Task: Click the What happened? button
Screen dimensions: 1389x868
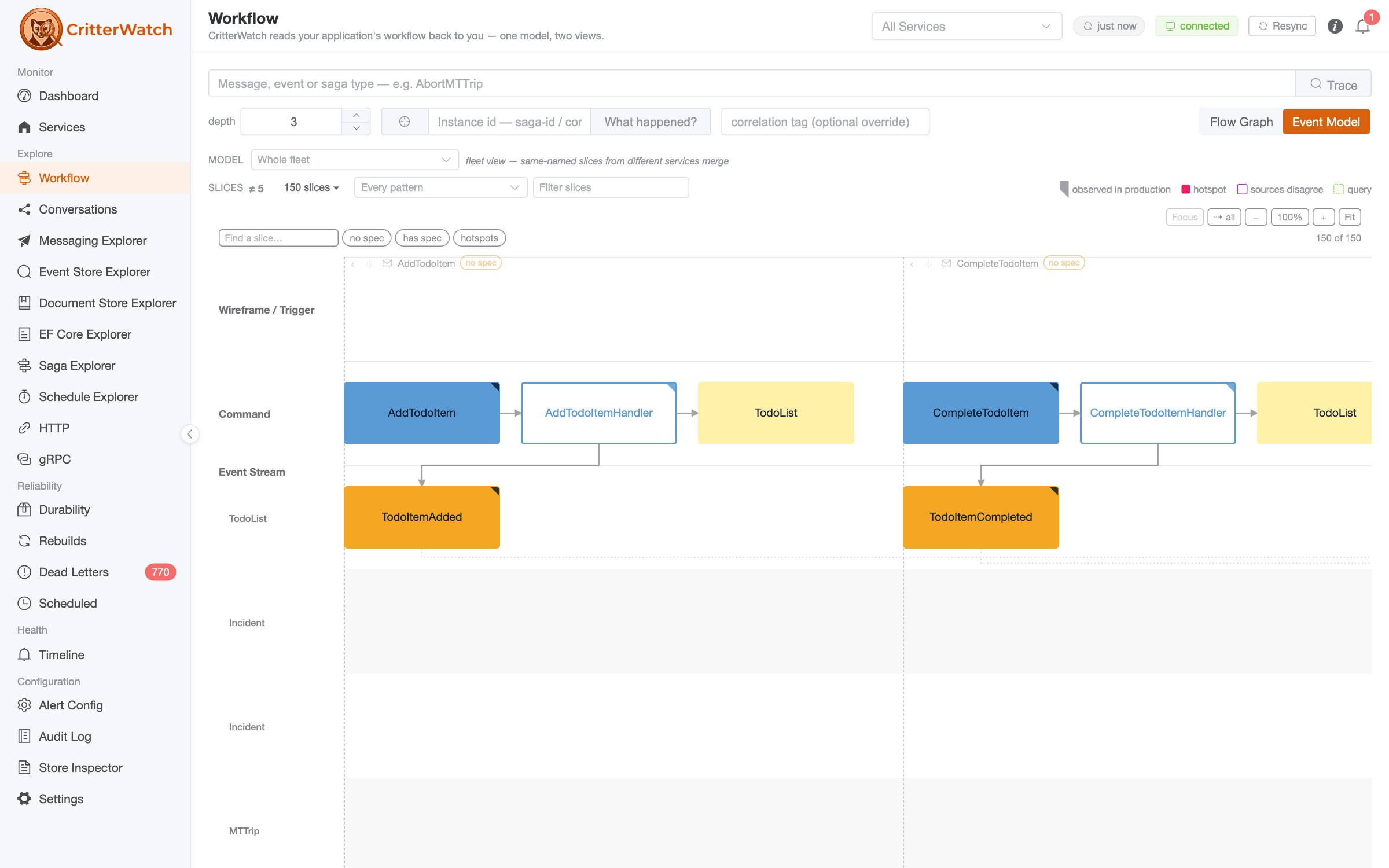Action: (x=651, y=122)
